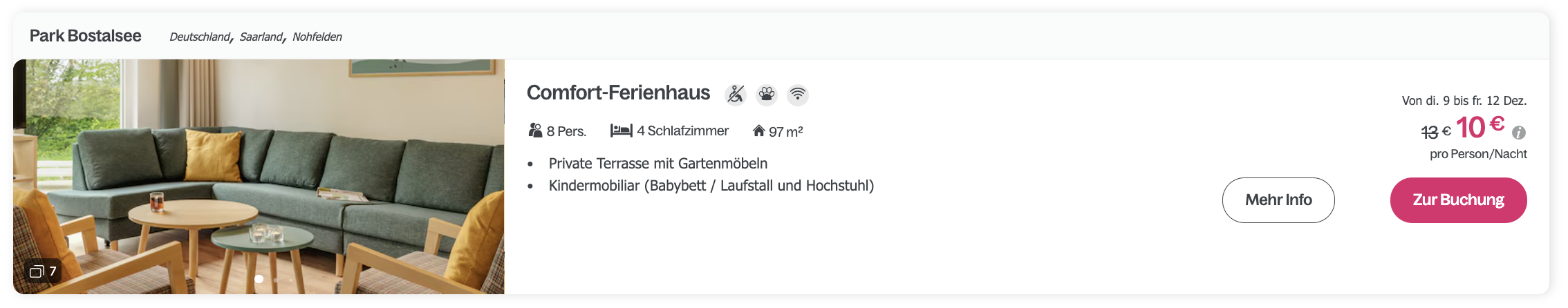Click the wheelchair accessibility icon
Screen dimensions: 1568x308
[736, 94]
